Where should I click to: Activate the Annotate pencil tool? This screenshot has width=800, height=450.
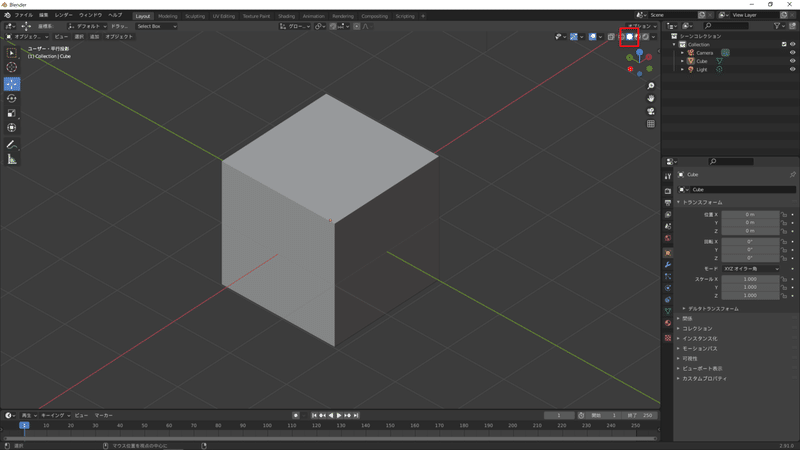[12, 145]
